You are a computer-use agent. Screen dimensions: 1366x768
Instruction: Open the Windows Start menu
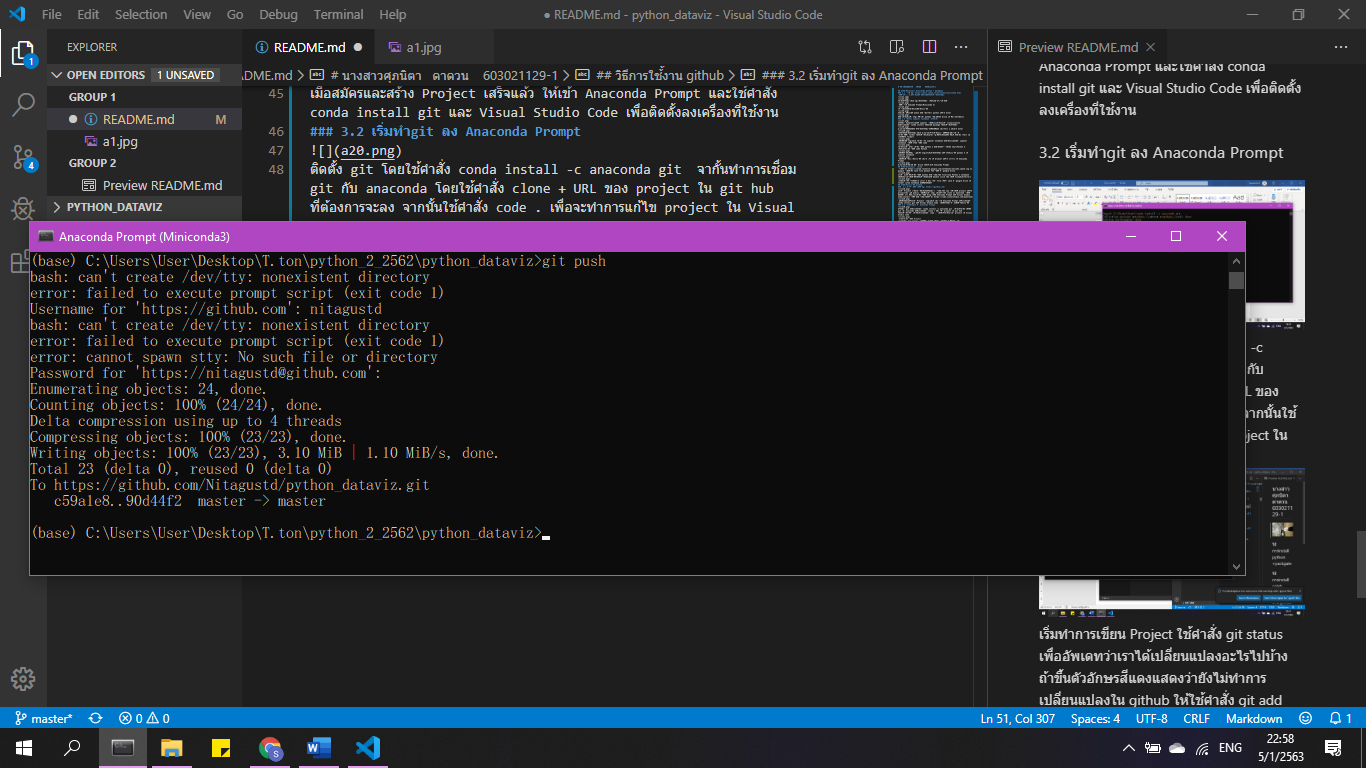coord(23,747)
